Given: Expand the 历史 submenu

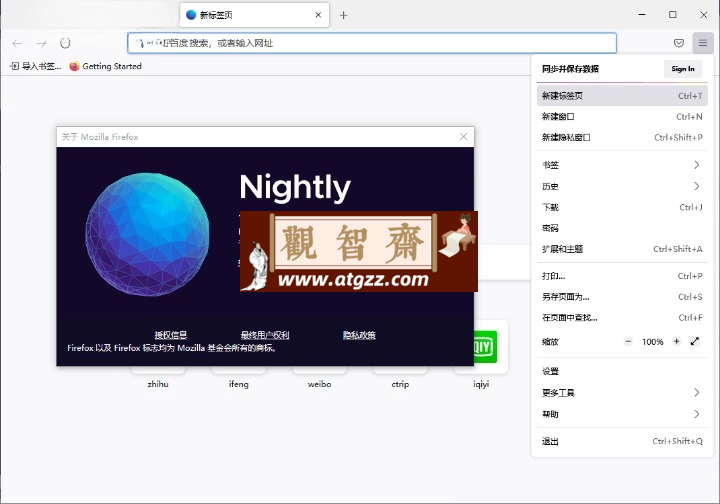Looking at the screenshot, I should coord(622,186).
